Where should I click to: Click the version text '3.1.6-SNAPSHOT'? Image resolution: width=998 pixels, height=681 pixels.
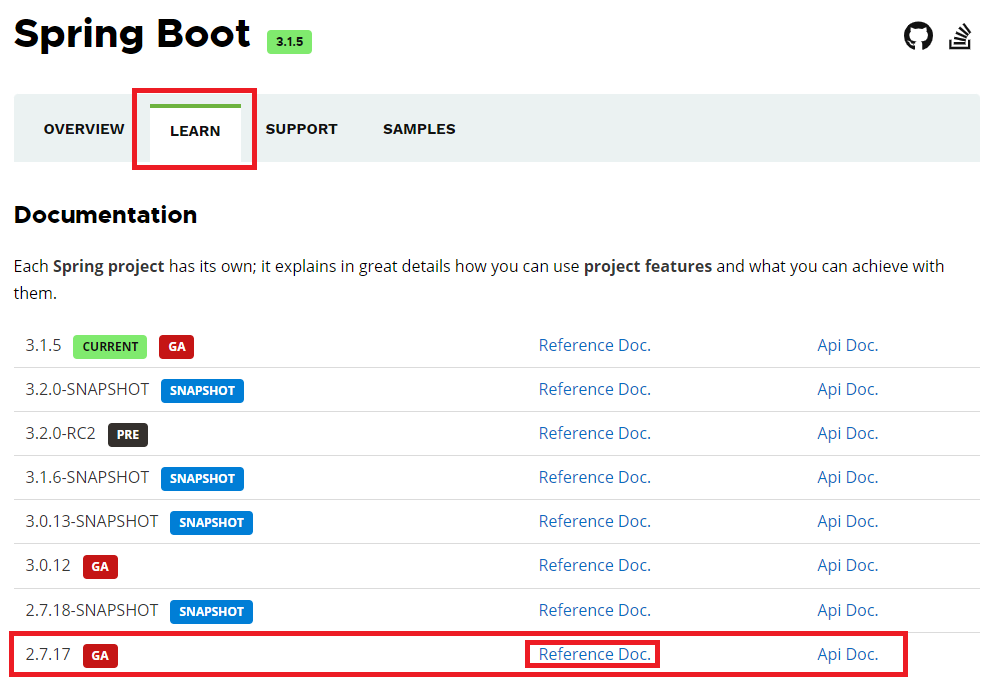click(87, 477)
